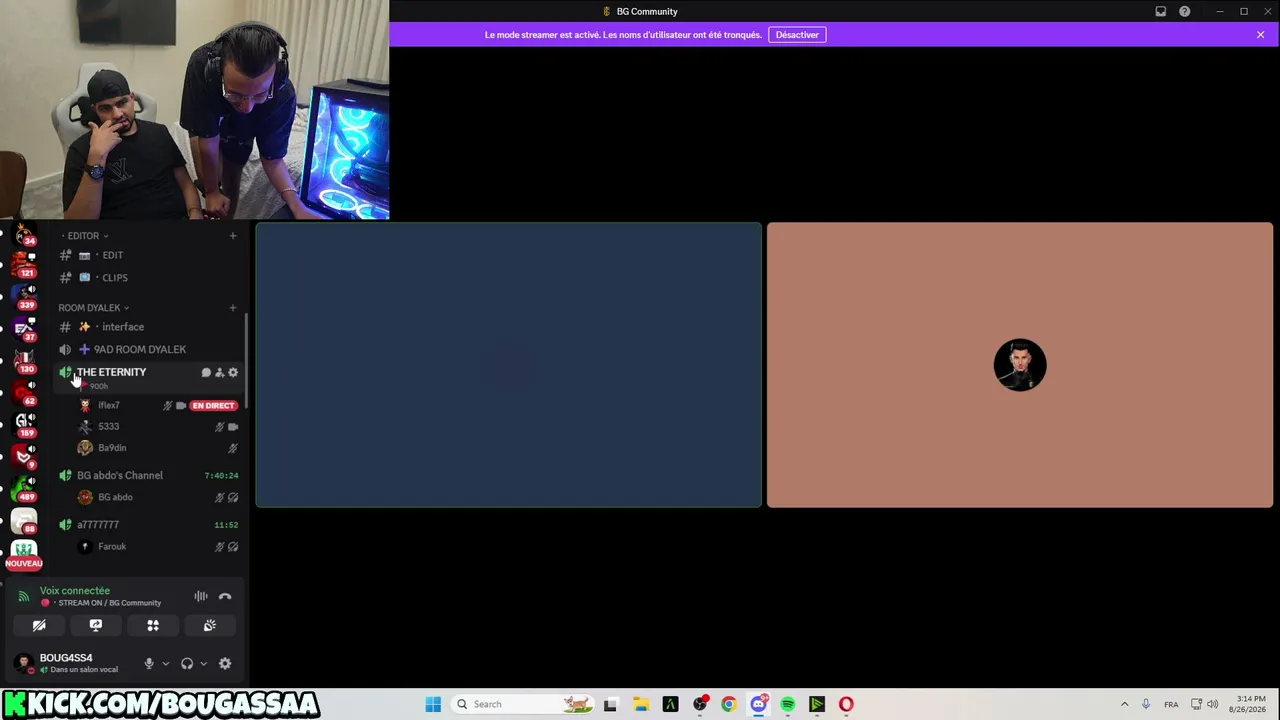Open headphone output options arrow

coord(203,664)
